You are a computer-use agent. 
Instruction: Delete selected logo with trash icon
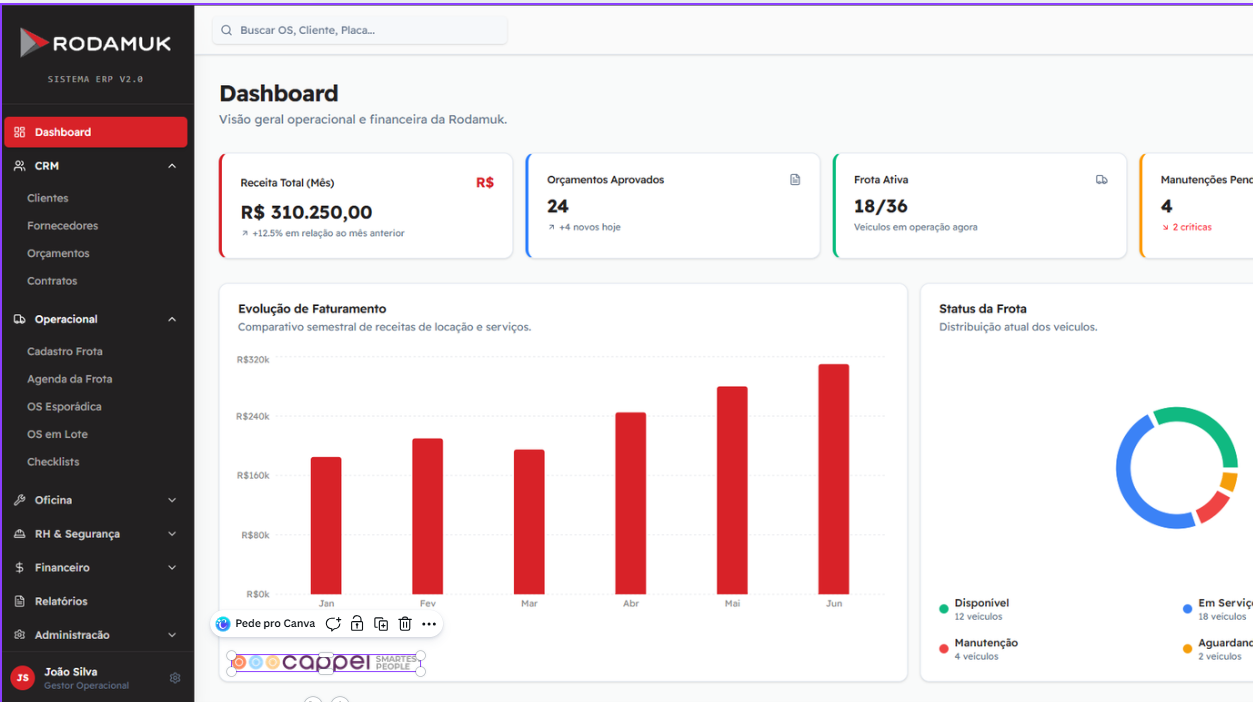[405, 624]
